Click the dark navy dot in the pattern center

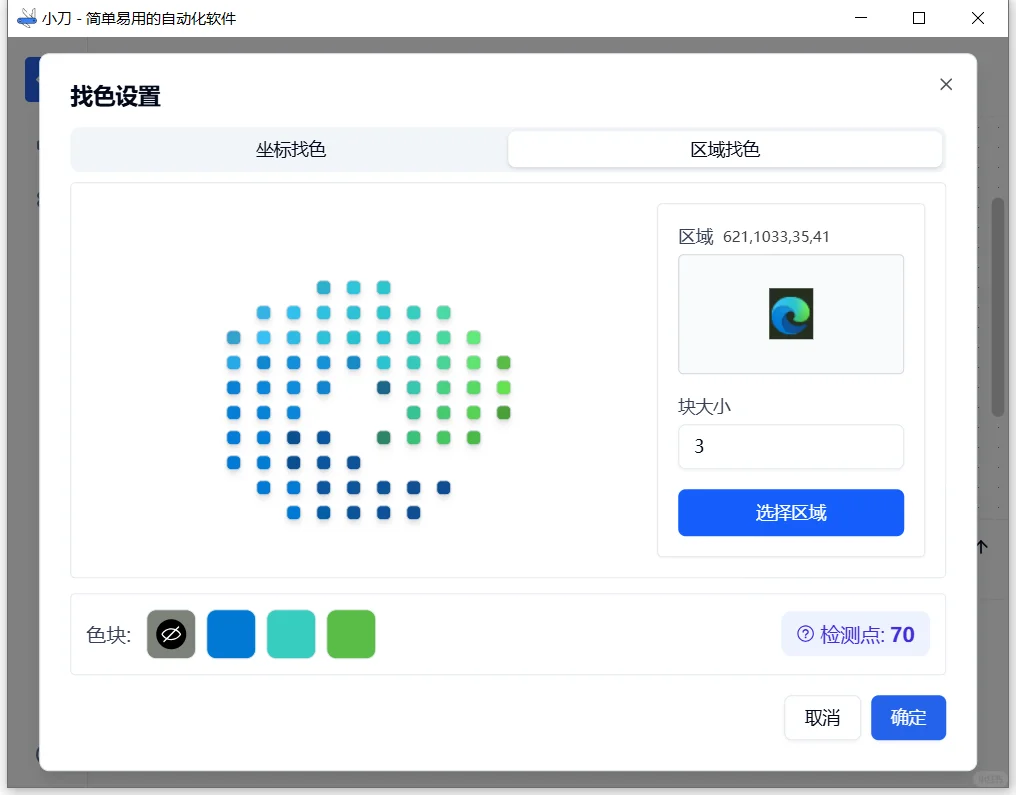point(383,387)
